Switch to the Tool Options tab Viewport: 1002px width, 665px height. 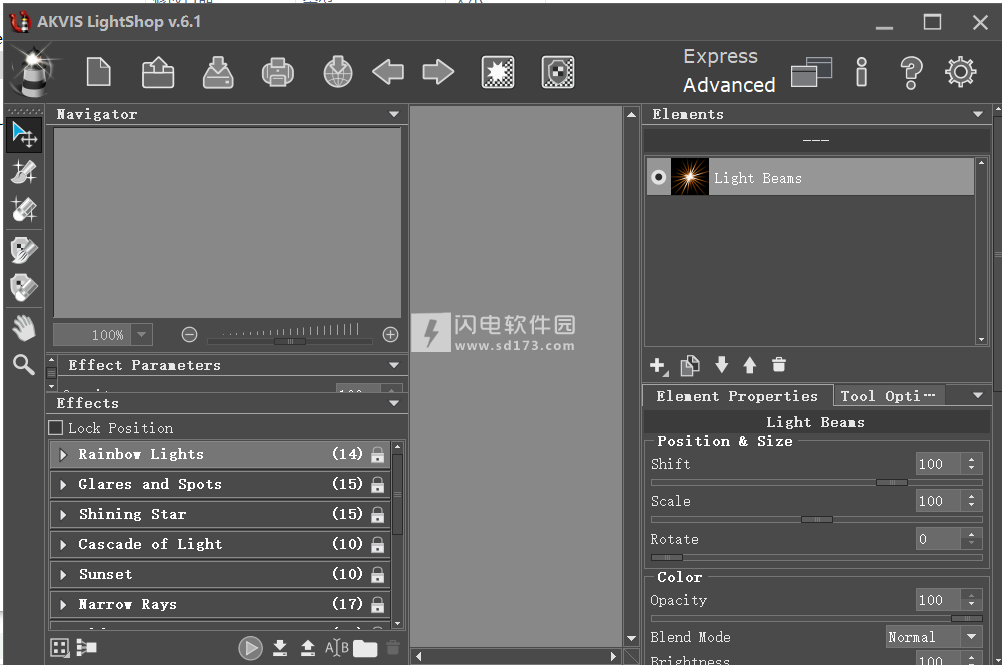pos(887,396)
